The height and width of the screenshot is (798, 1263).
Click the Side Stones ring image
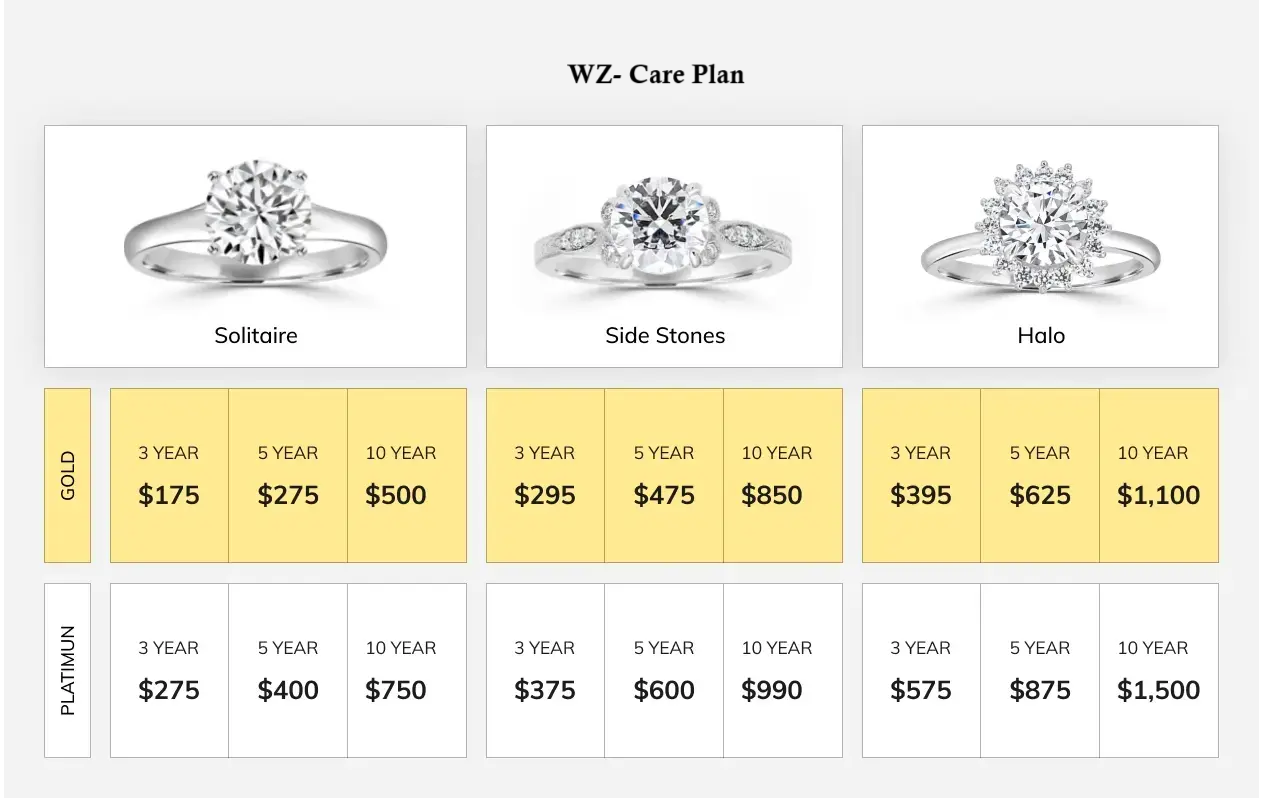pos(664,230)
